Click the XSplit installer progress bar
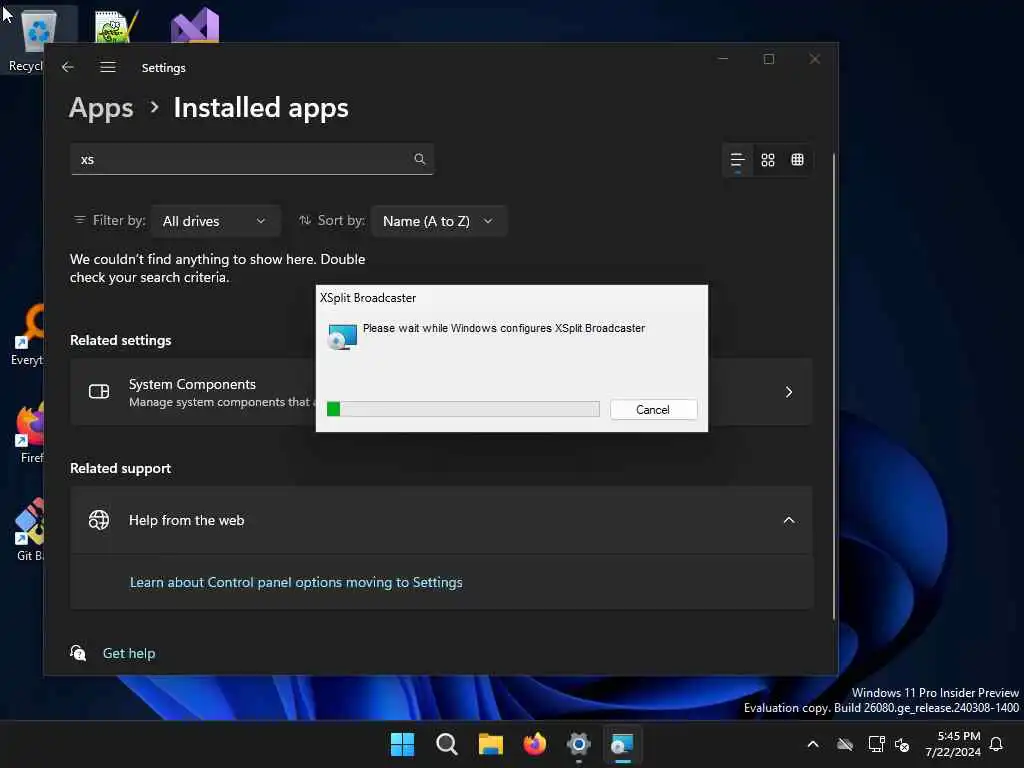The image size is (1024, 768). click(x=463, y=409)
